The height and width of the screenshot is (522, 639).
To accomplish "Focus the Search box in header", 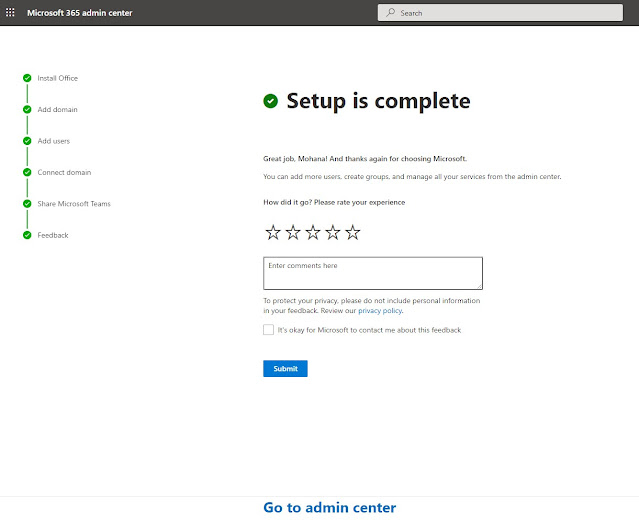I will tap(500, 13).
